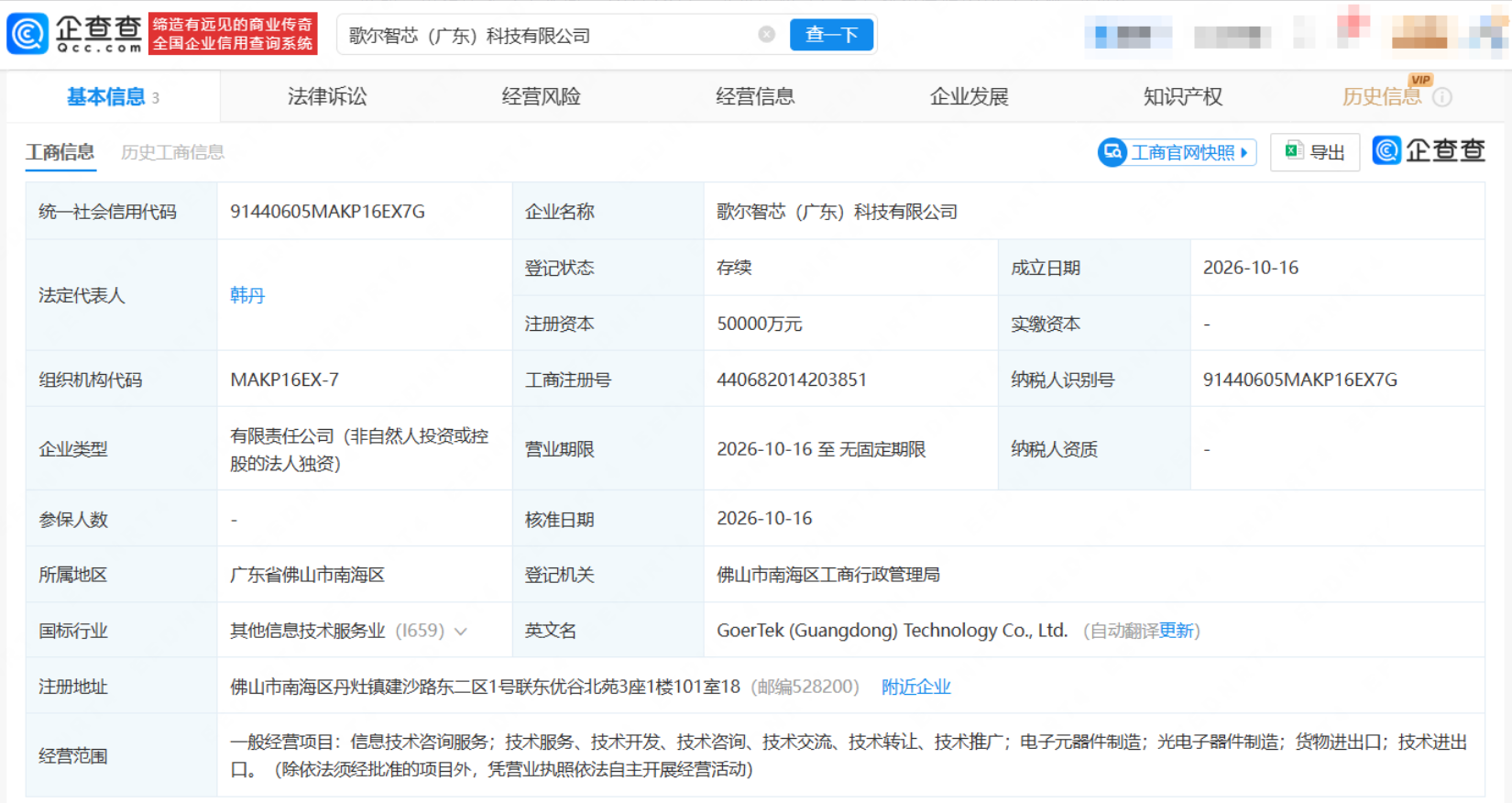Image resolution: width=1512 pixels, height=803 pixels.
Task: Click the 佛山市南海区工商行政管理局 registration authority
Action: [x=828, y=575]
